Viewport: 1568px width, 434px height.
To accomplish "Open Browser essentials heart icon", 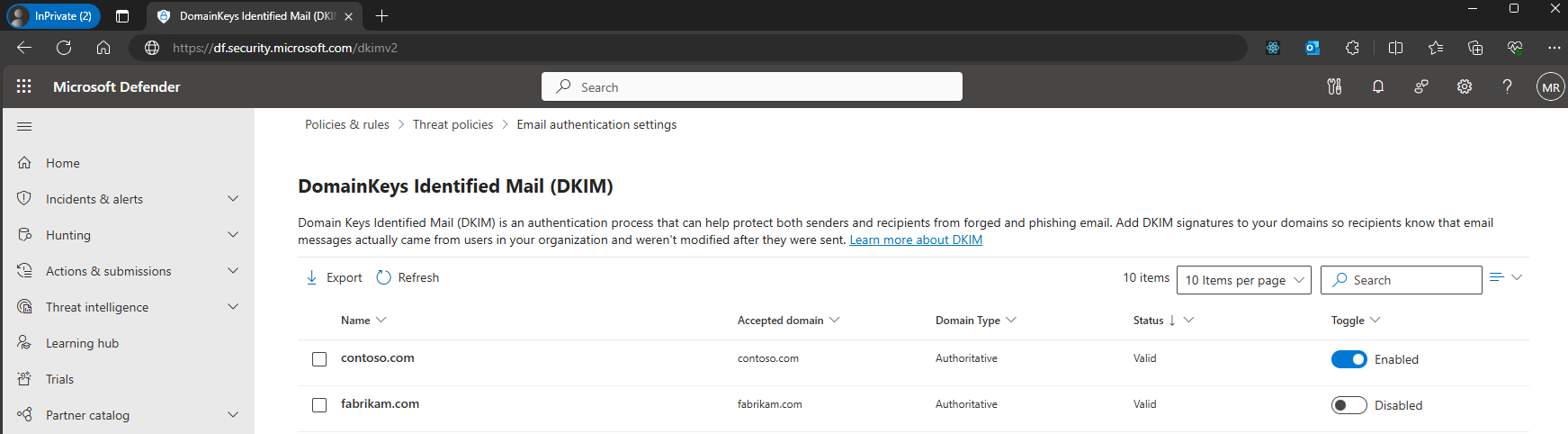I will pyautogui.click(x=1515, y=48).
